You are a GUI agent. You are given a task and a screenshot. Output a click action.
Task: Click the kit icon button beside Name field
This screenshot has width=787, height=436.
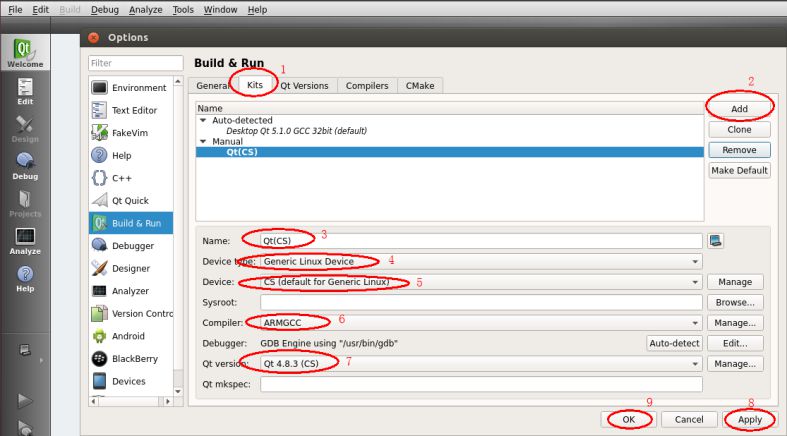716,241
